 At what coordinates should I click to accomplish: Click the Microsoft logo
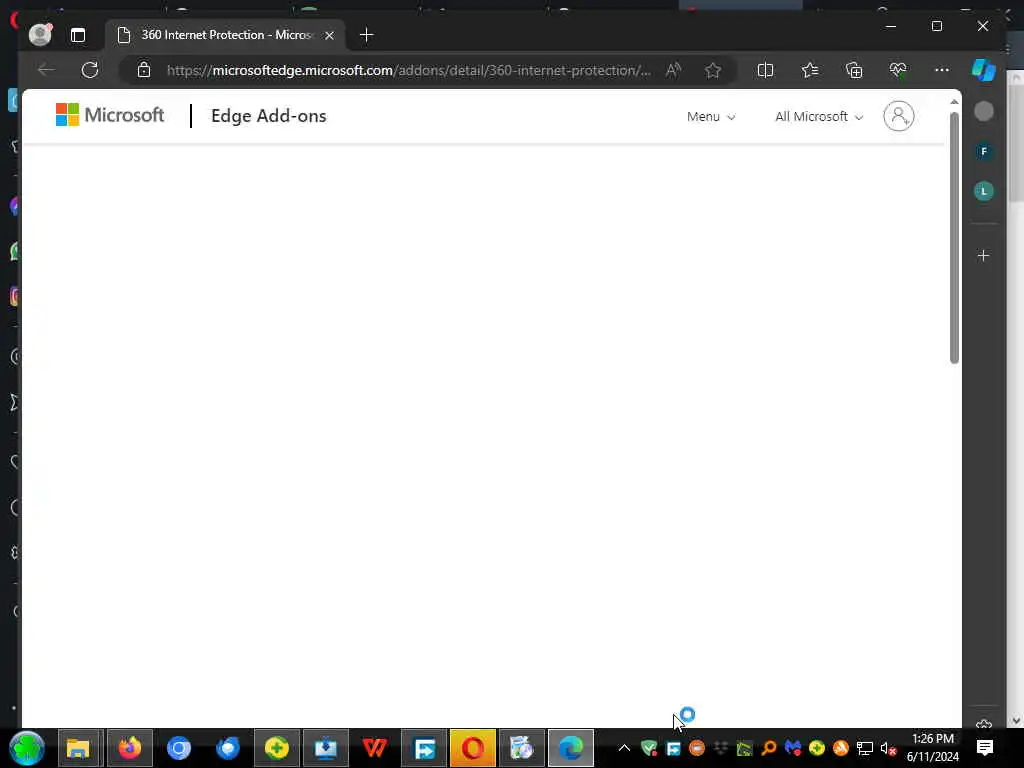point(110,115)
